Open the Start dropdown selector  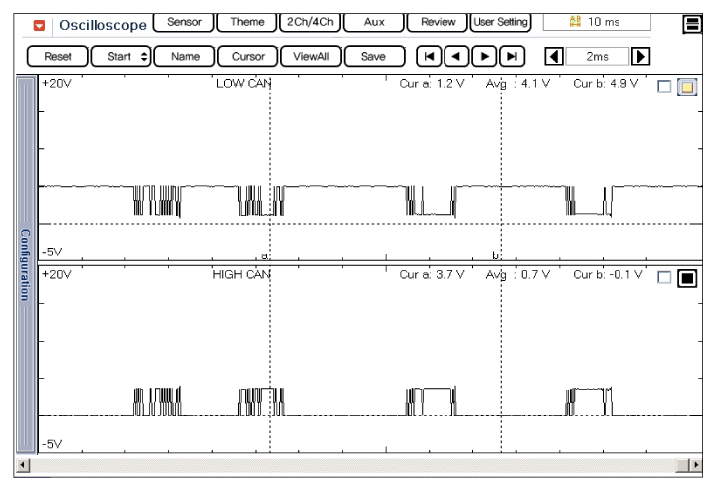point(121,57)
